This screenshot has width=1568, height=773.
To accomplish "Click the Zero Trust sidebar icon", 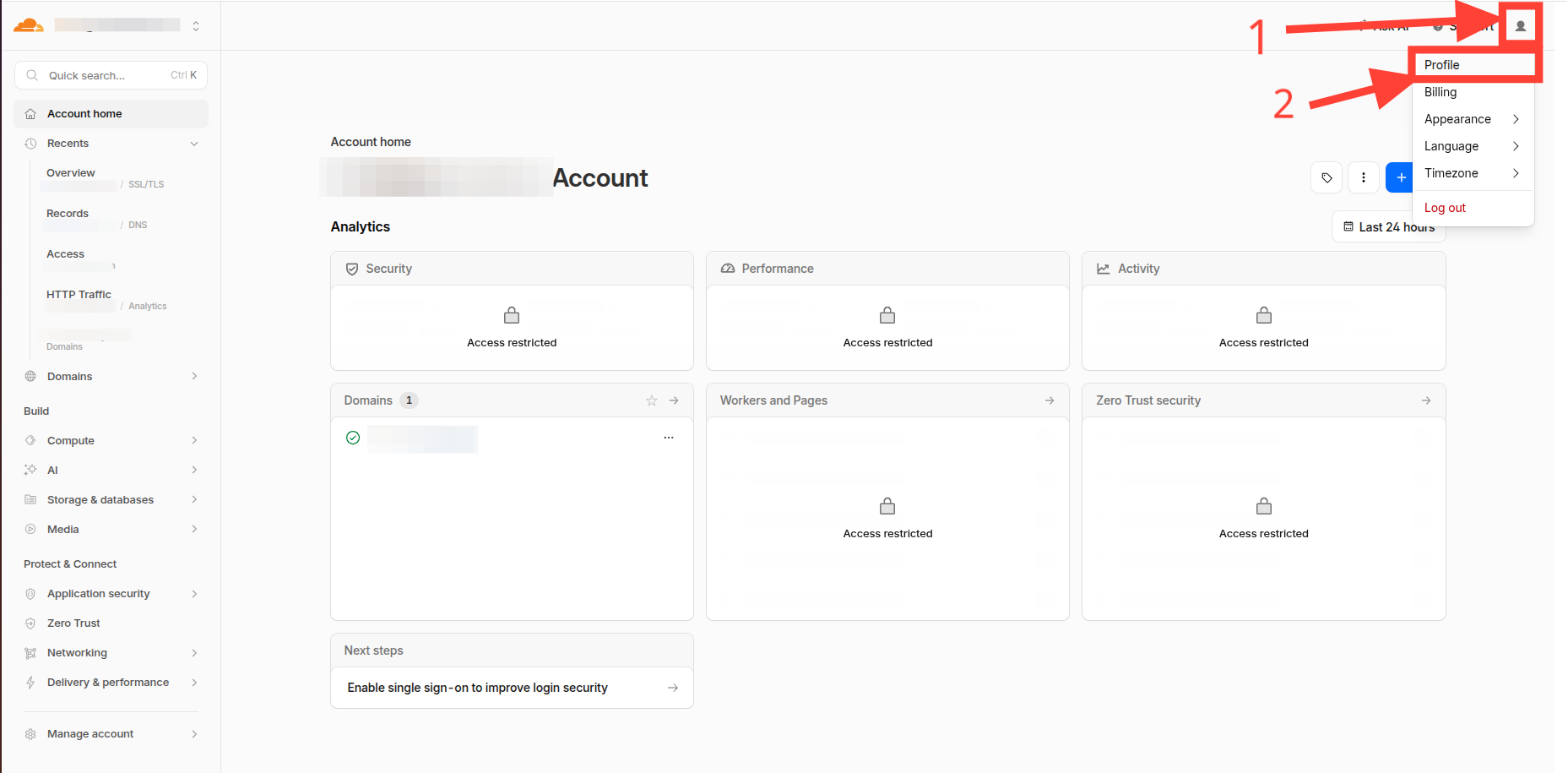I will (x=30, y=623).
